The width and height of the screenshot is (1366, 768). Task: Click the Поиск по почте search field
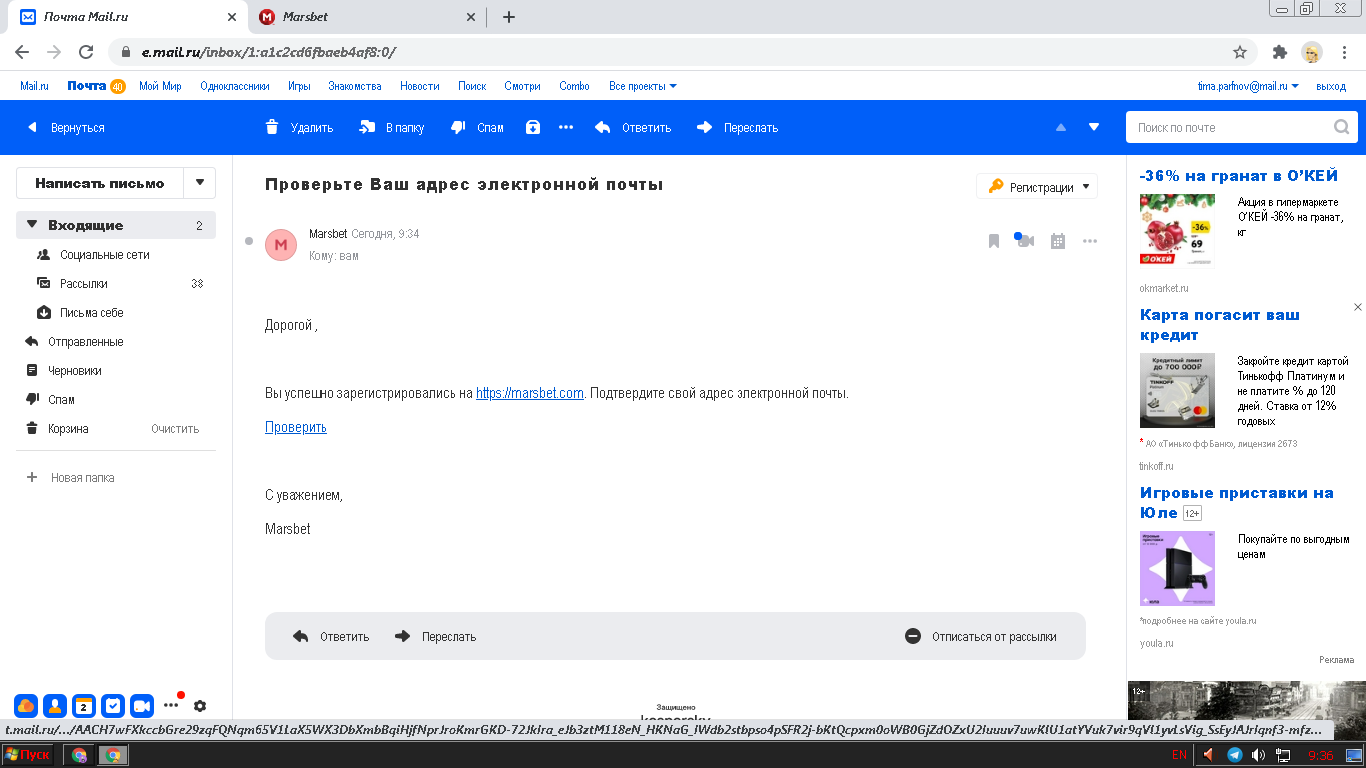[x=1230, y=127]
